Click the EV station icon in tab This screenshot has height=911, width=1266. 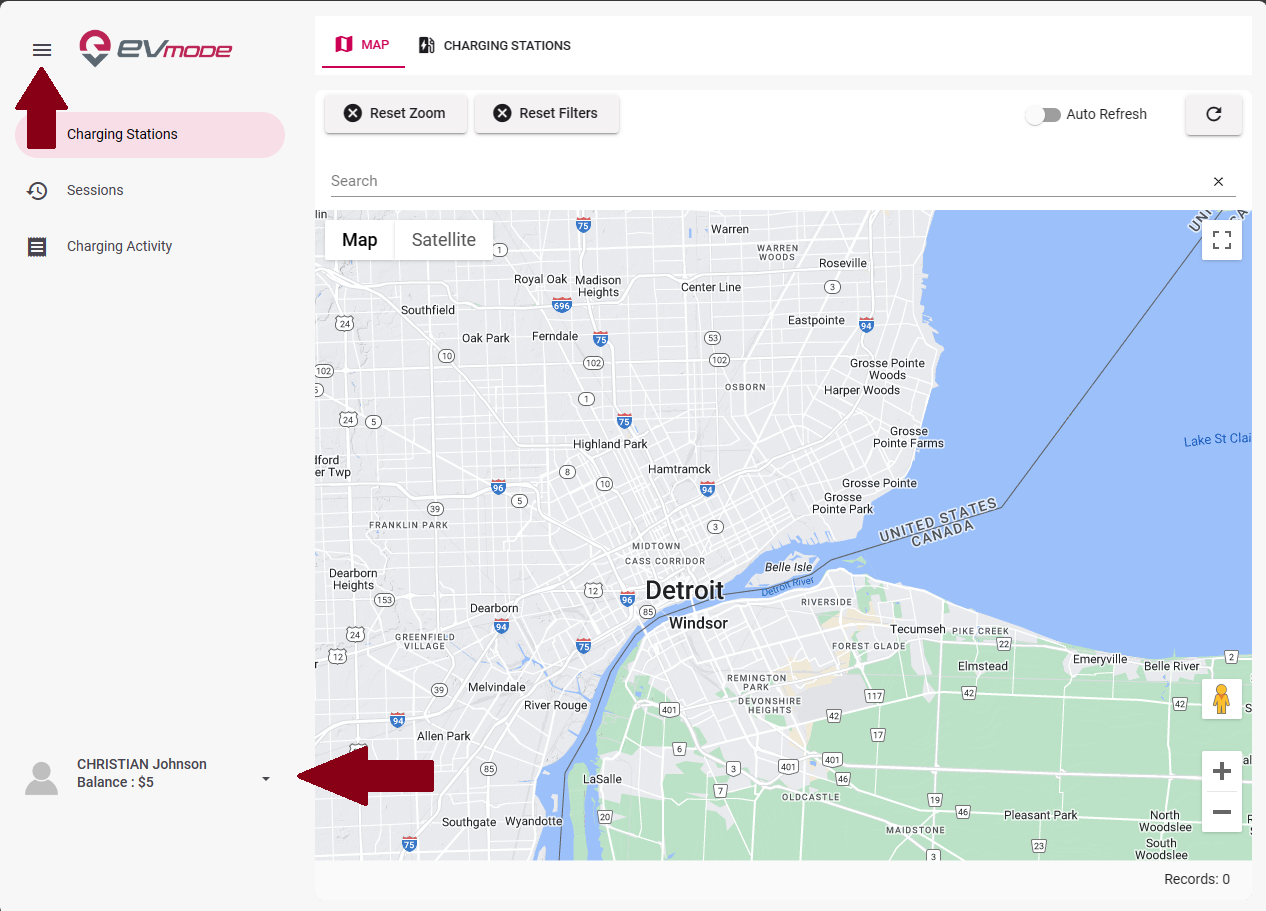[x=427, y=45]
